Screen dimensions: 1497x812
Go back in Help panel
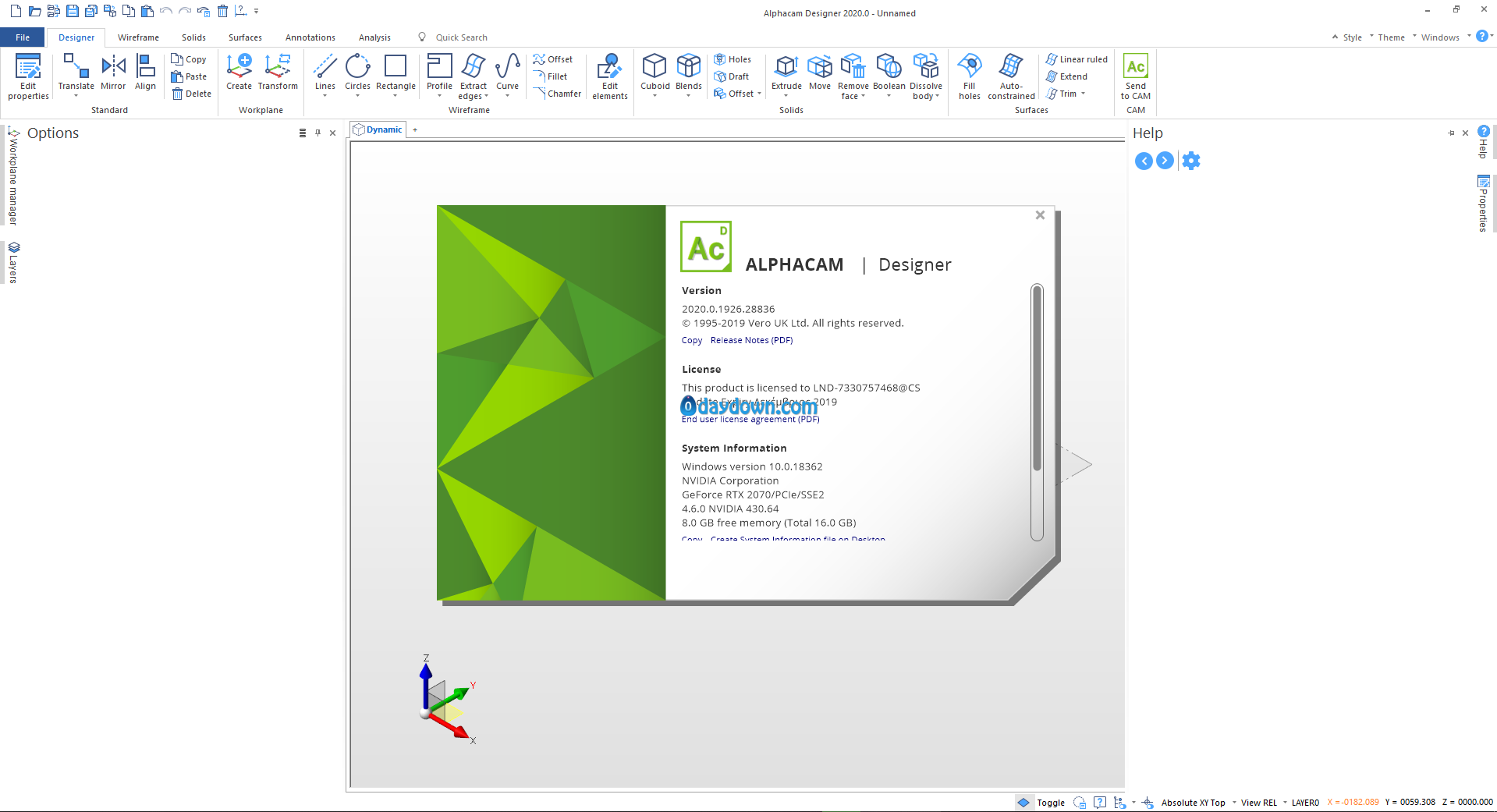coord(1144,161)
